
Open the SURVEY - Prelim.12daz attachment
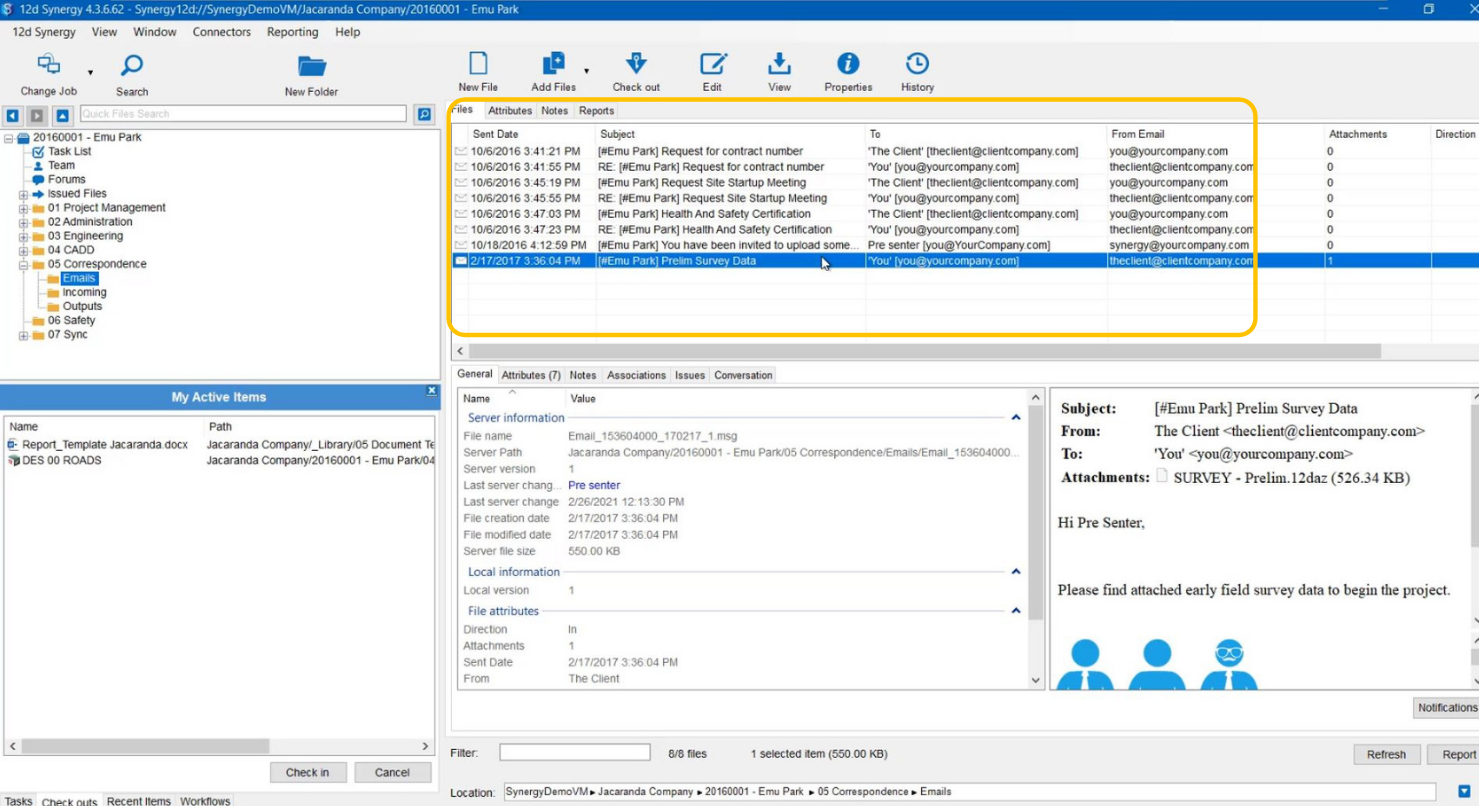(1283, 478)
